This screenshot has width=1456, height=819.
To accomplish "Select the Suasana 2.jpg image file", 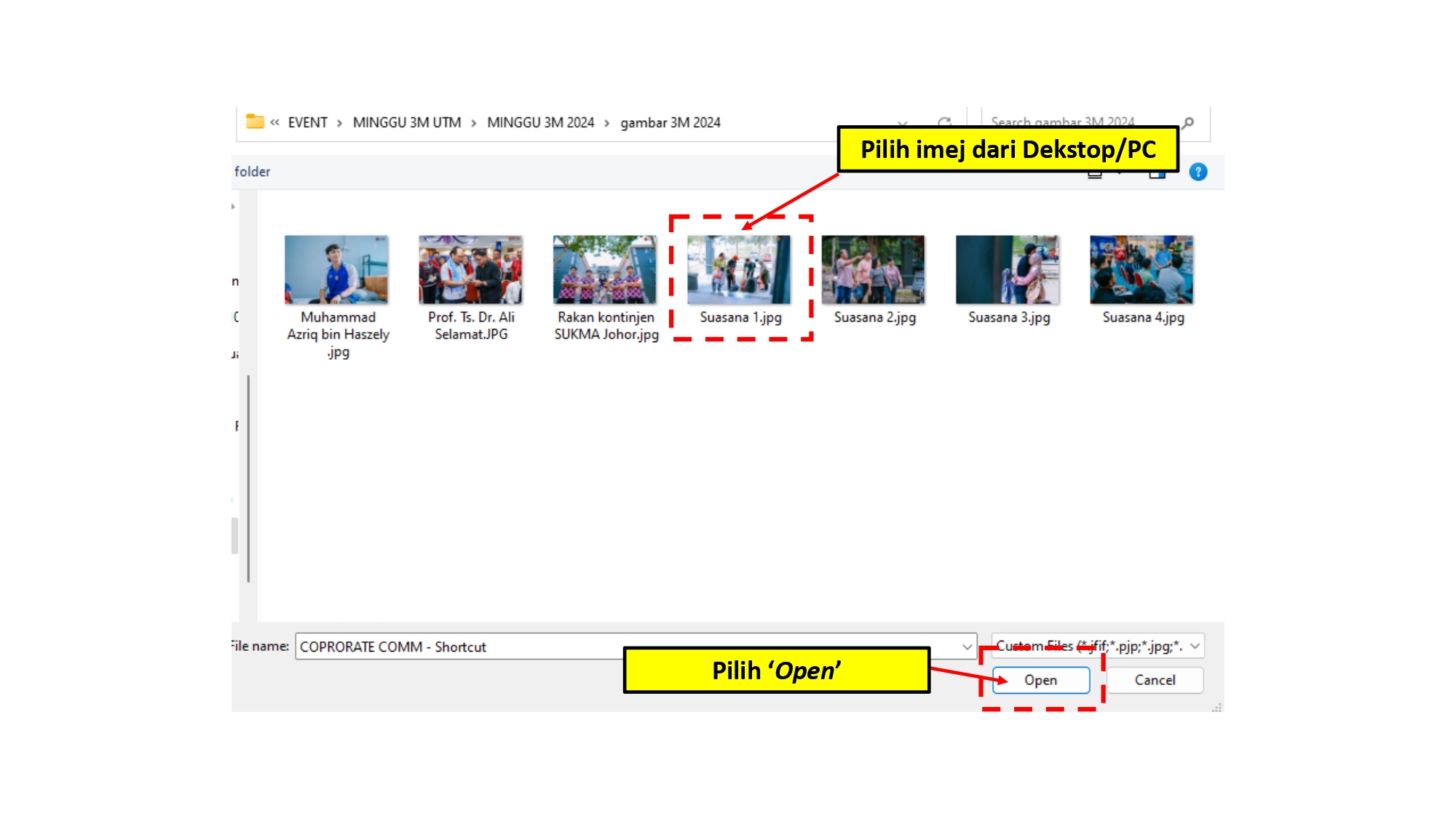I will coord(873,270).
